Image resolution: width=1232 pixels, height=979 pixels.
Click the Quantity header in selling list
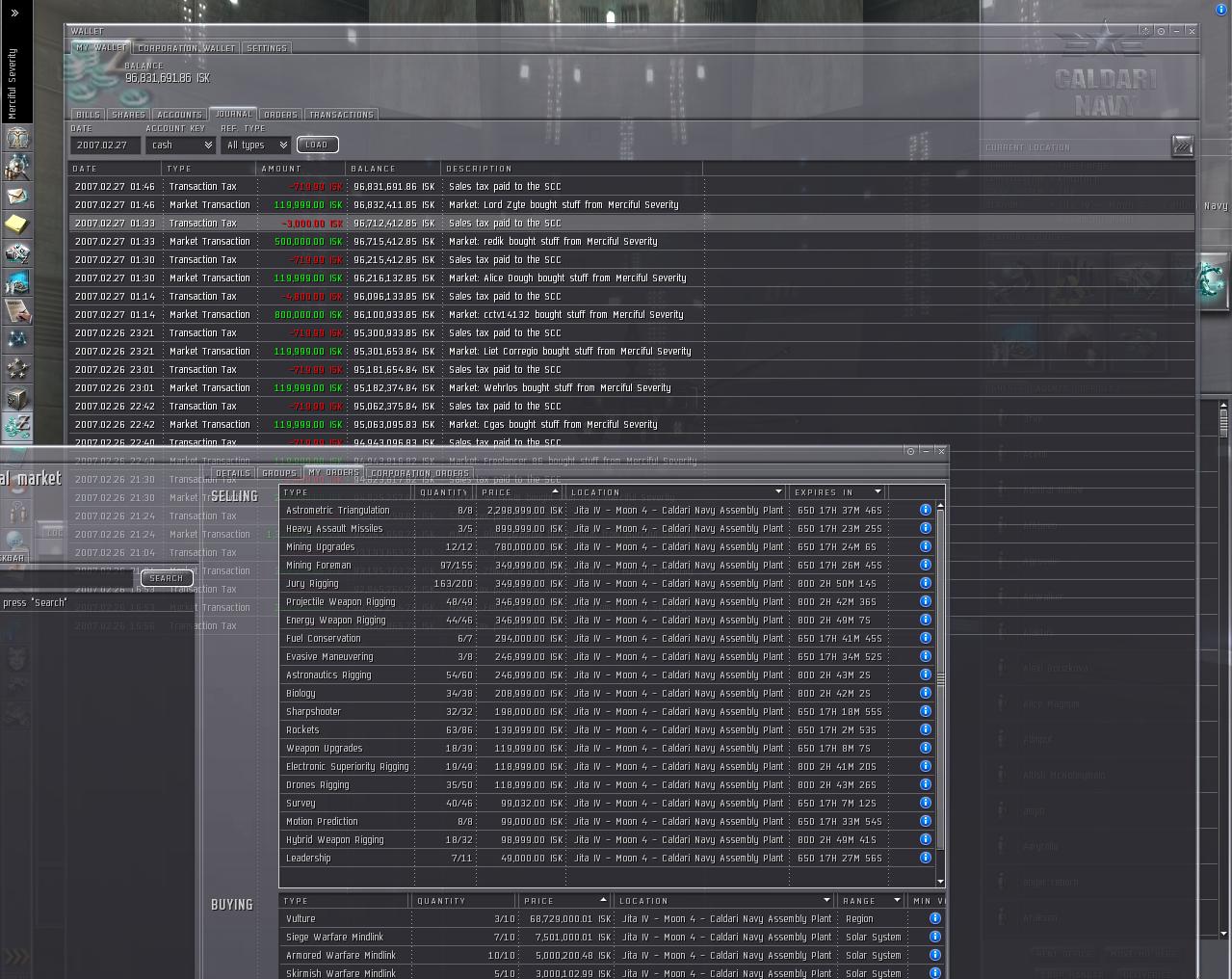[445, 491]
